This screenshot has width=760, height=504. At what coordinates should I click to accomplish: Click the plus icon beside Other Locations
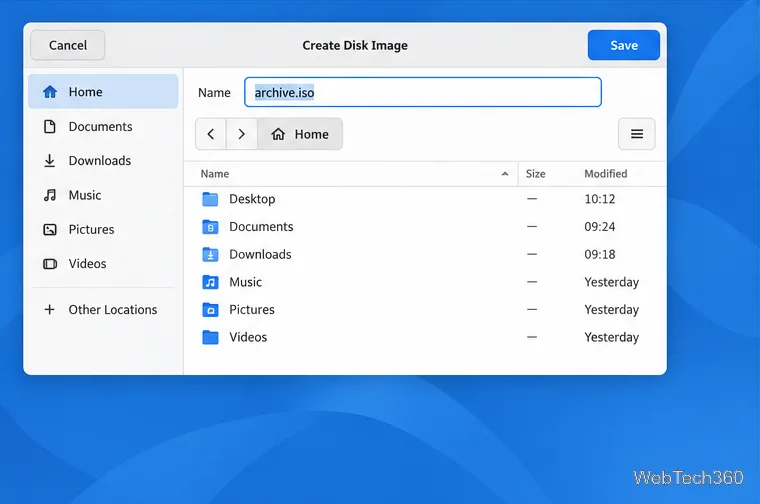[x=49, y=310]
